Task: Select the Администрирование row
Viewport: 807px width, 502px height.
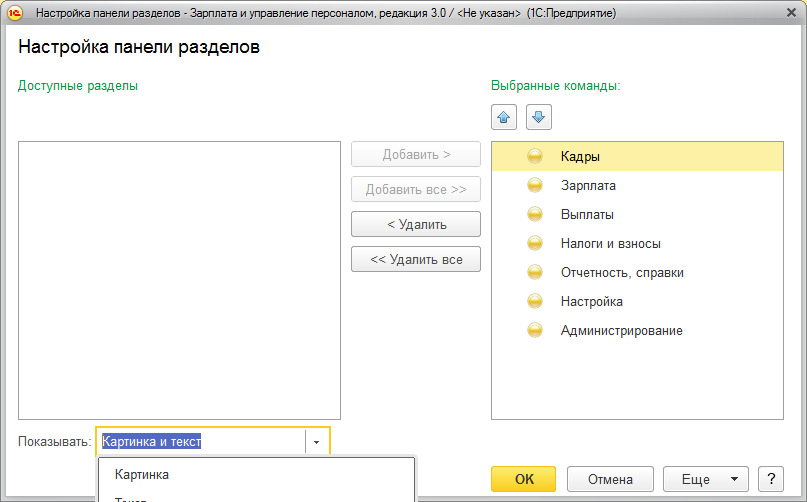Action: (x=637, y=330)
